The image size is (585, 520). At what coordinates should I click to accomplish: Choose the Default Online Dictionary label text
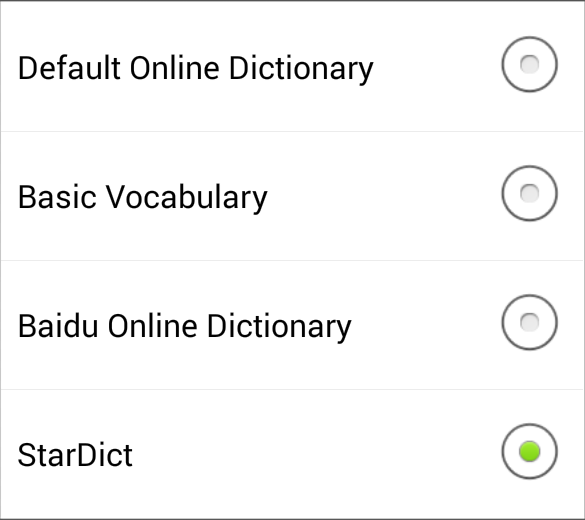pos(195,69)
